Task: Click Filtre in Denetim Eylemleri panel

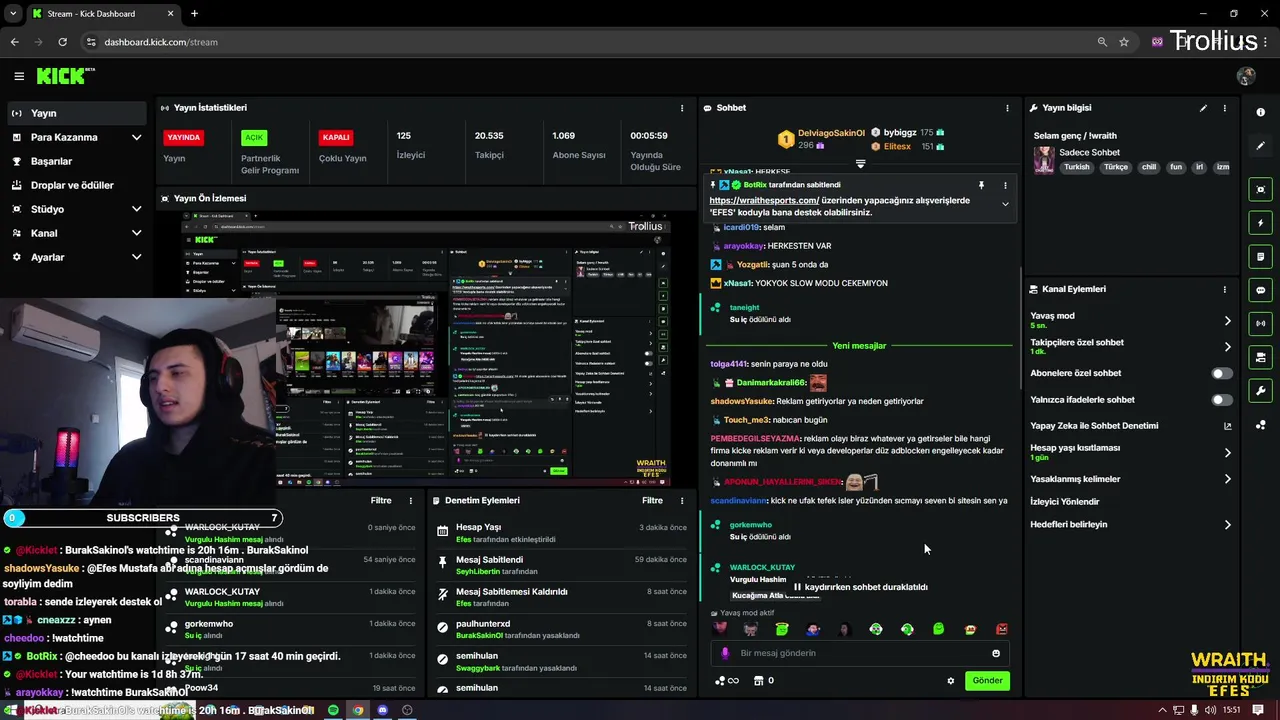Action: click(x=652, y=500)
